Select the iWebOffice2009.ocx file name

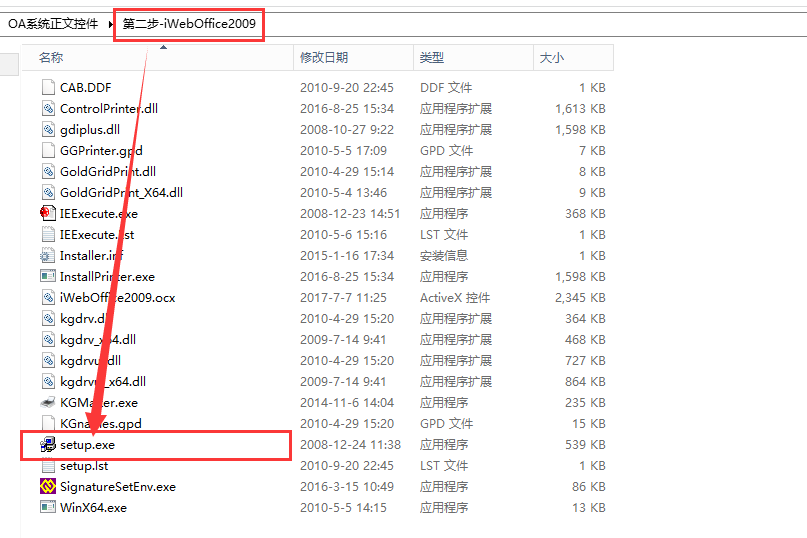coord(117,298)
